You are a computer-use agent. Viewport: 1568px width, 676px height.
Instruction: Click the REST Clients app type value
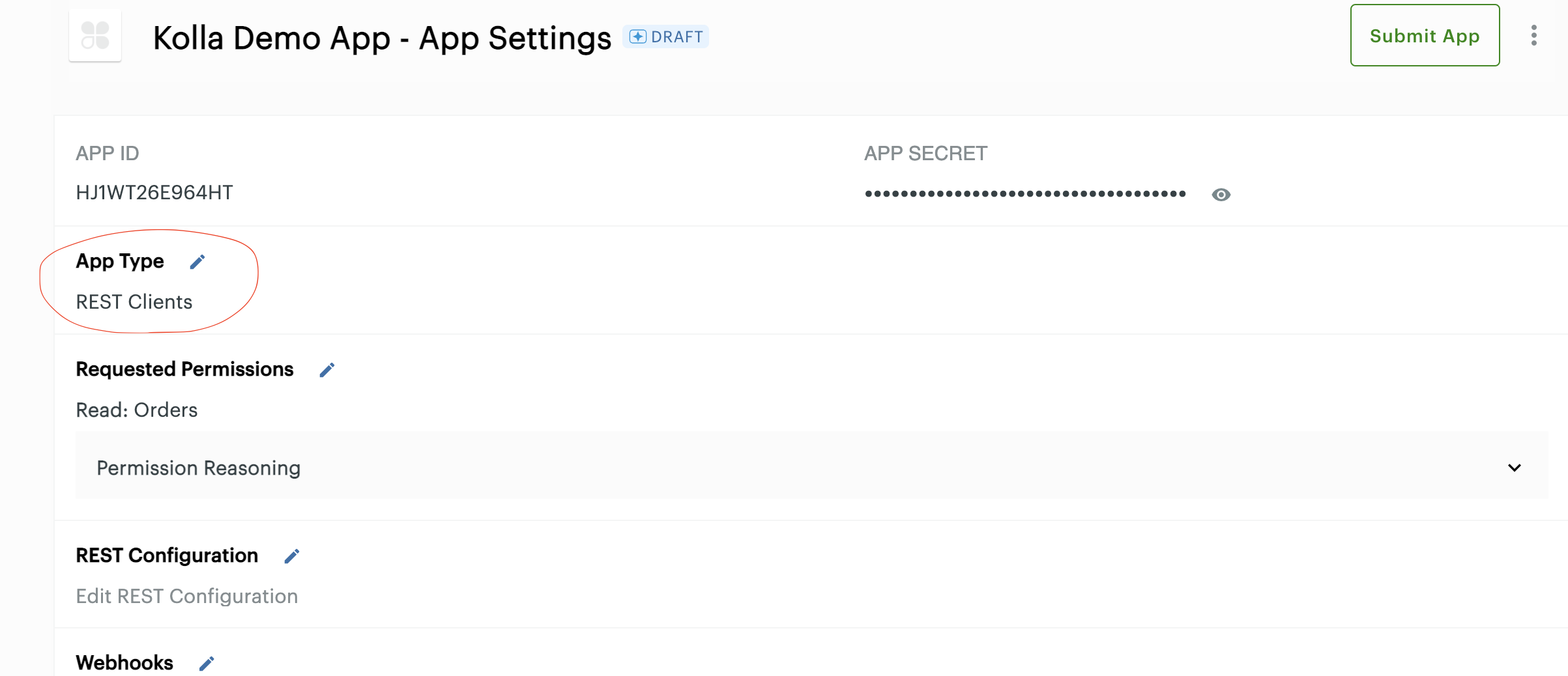click(x=134, y=302)
